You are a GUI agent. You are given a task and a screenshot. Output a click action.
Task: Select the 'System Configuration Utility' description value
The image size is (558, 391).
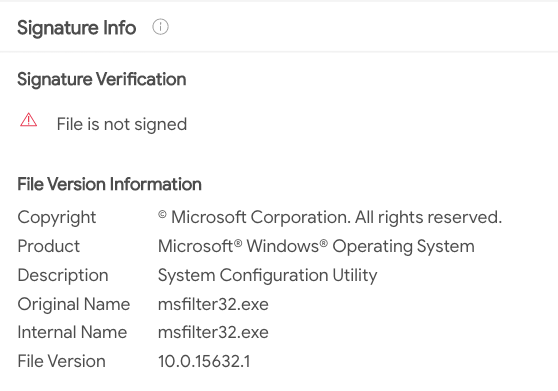(267, 276)
